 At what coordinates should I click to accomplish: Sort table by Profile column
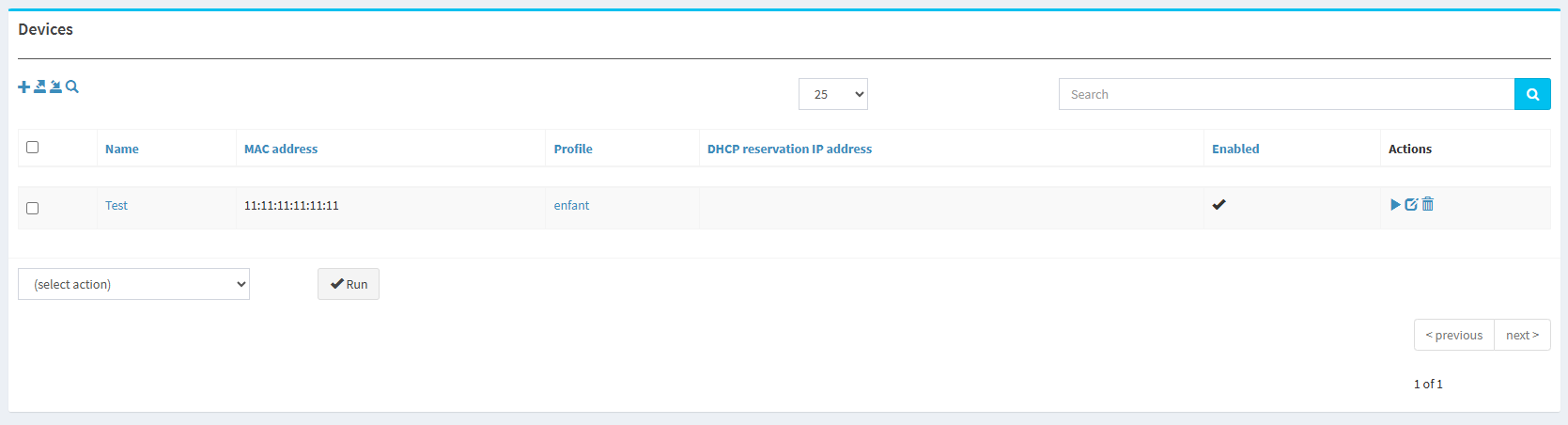click(573, 149)
